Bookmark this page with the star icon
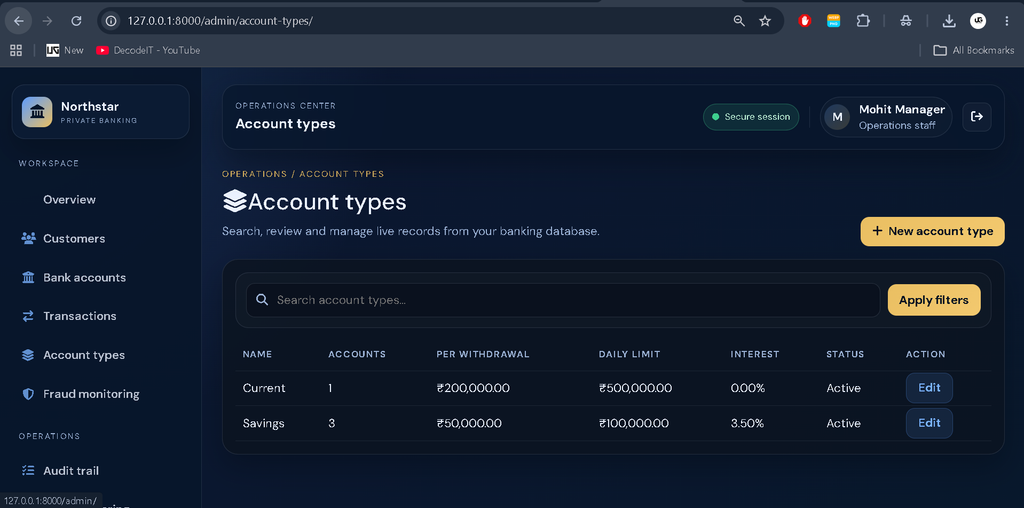This screenshot has height=508, width=1024. 765,21
